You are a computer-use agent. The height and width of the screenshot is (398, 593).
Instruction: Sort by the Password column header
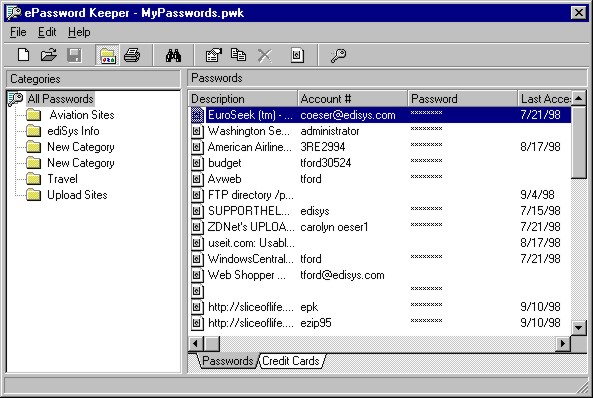[462, 99]
